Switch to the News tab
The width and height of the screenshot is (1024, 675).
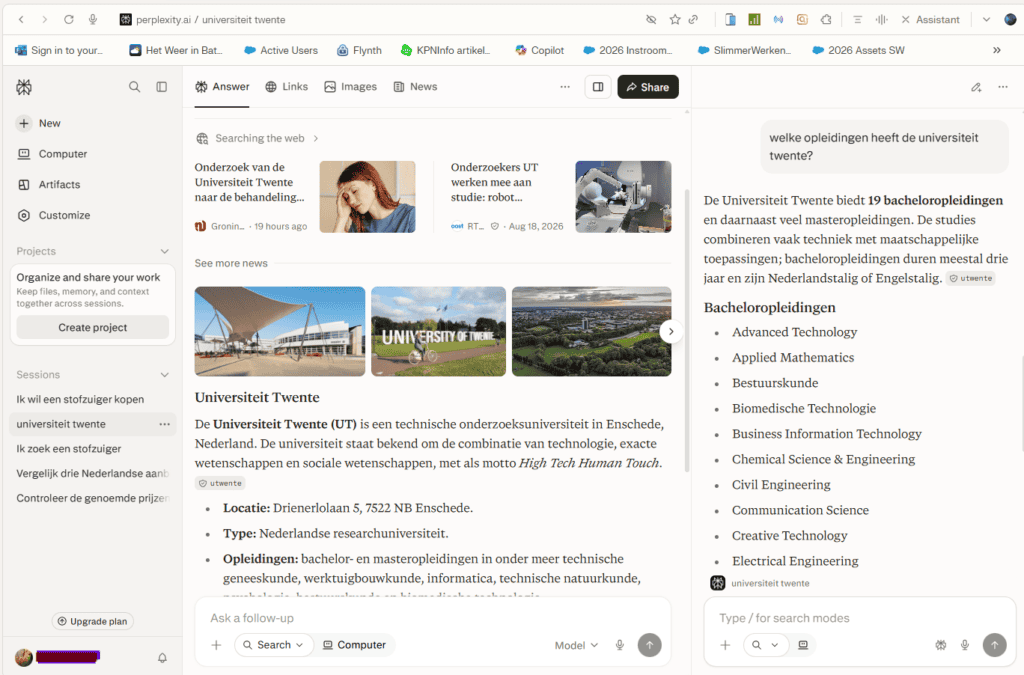pos(415,87)
